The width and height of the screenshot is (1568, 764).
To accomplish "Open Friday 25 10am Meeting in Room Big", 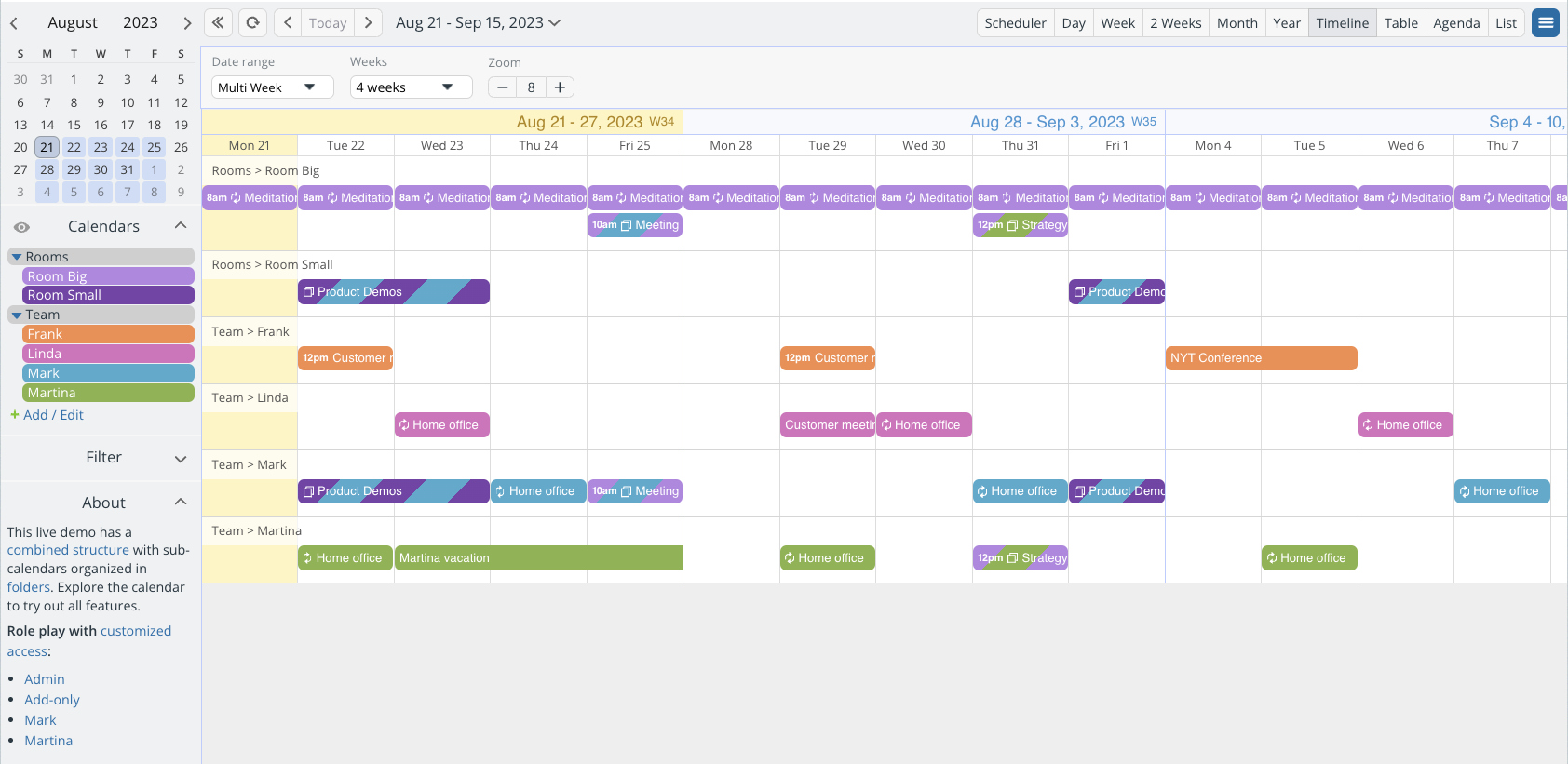I will coord(635,225).
